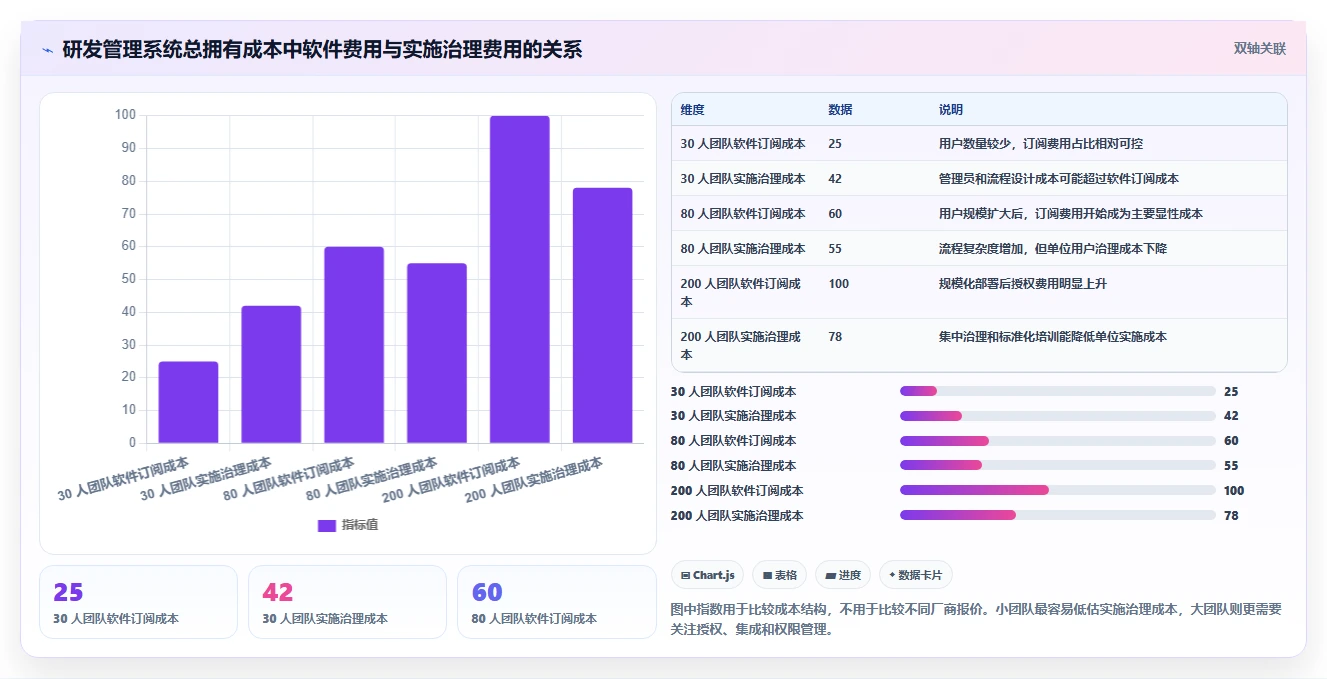Click the lightning icon beside the title
Screen dimensions: 1327x679
pyautogui.click(x=47, y=50)
